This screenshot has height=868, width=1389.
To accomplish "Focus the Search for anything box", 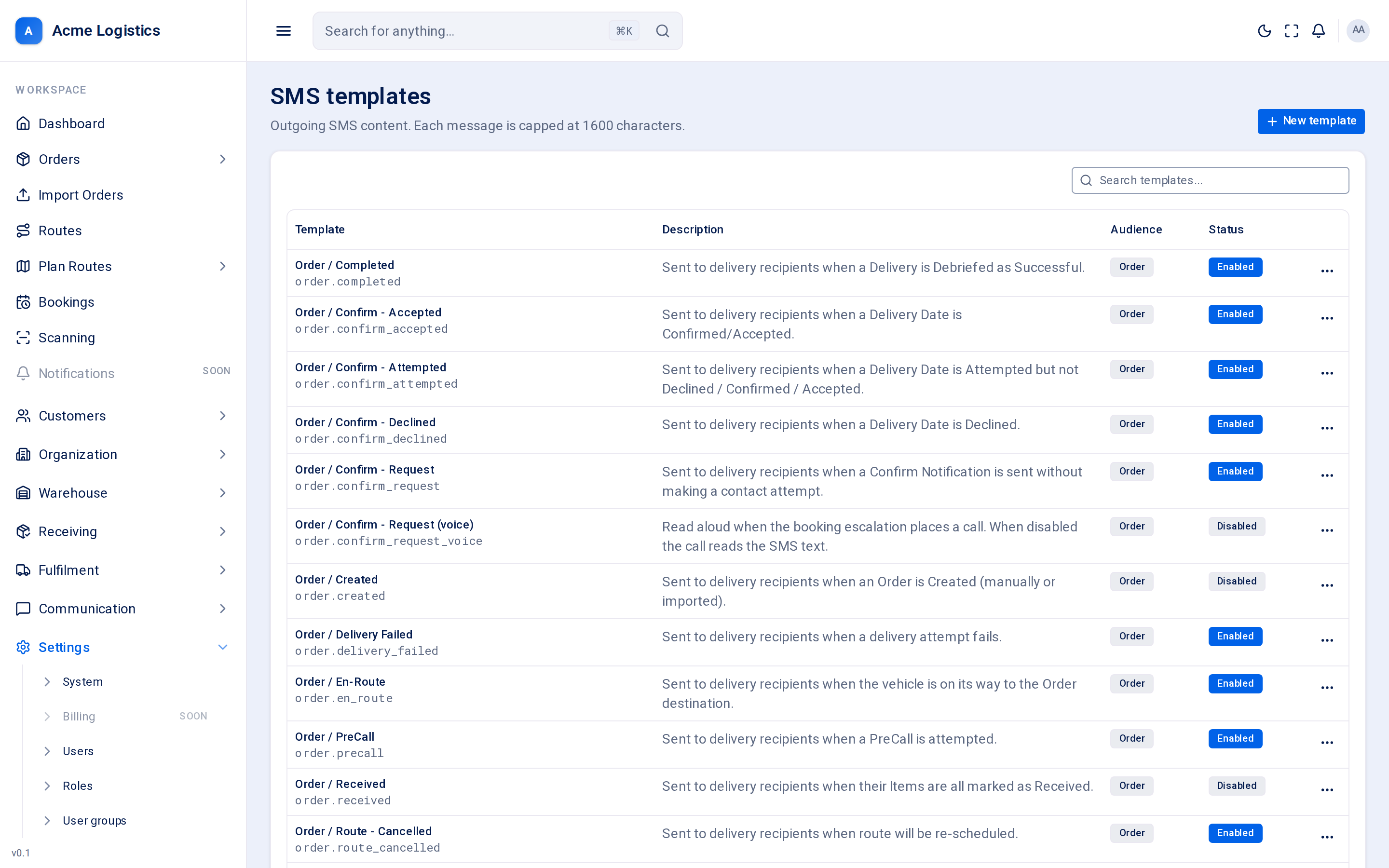I will pyautogui.click(x=497, y=31).
